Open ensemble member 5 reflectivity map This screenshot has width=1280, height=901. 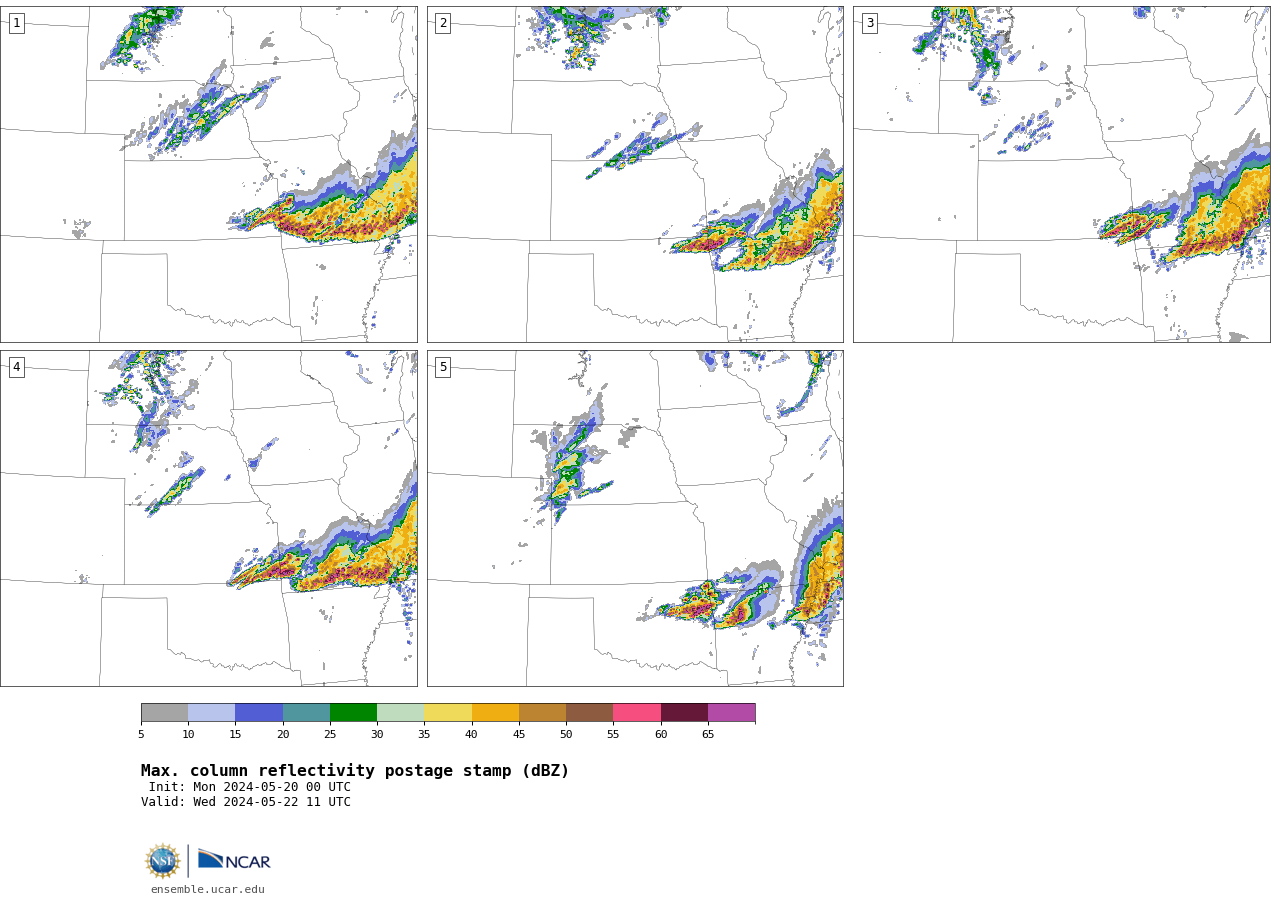pos(635,518)
